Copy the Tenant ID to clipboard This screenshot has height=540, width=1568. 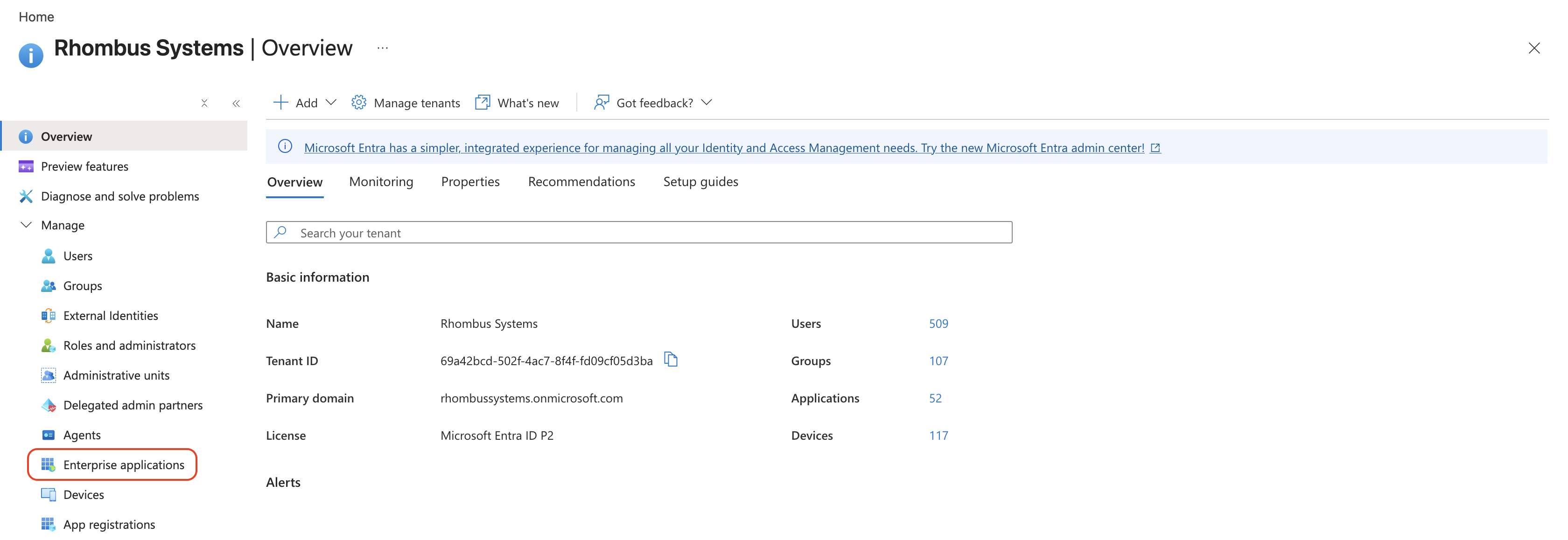click(671, 360)
